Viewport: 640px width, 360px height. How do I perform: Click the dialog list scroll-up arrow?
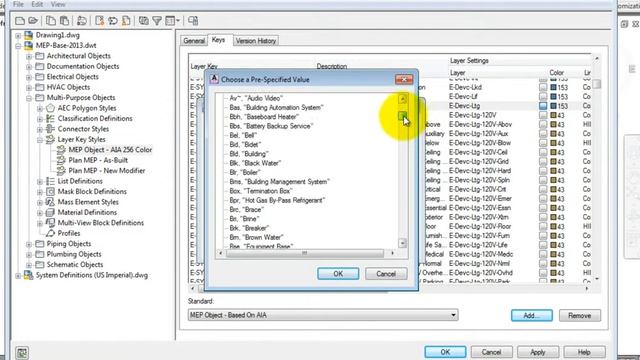pyautogui.click(x=402, y=99)
